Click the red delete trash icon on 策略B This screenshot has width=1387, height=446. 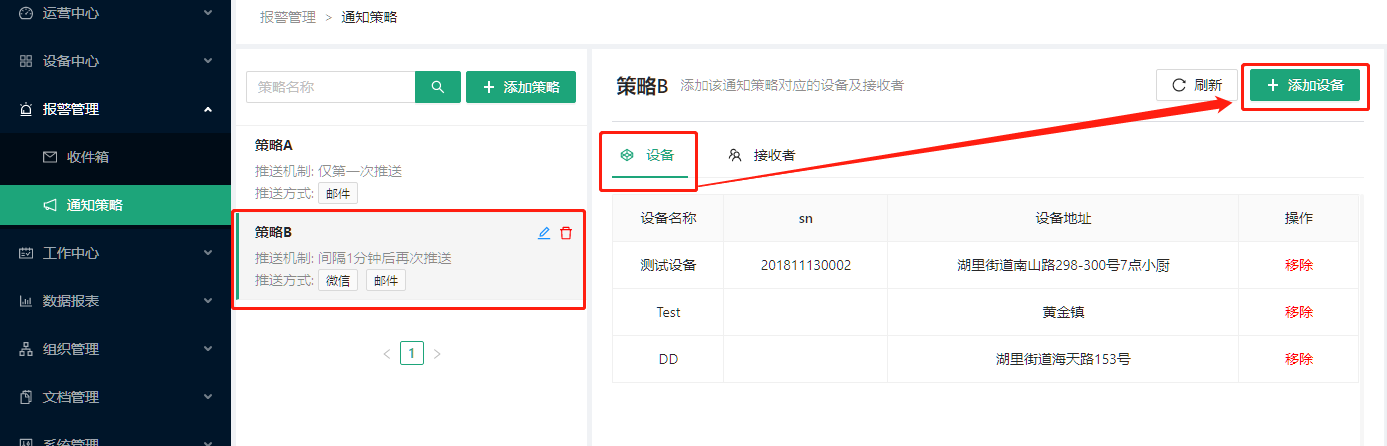click(x=566, y=233)
